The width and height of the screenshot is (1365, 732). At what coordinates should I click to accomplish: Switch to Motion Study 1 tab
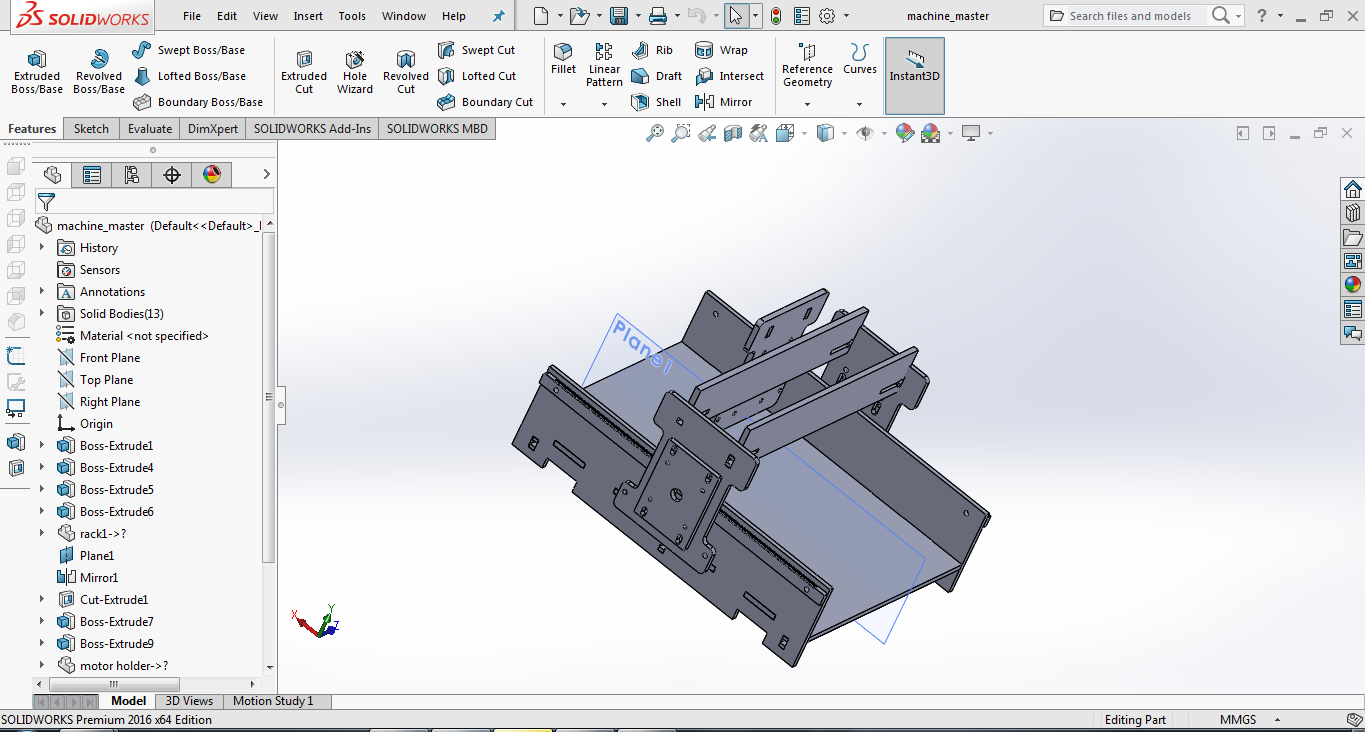[x=273, y=701]
